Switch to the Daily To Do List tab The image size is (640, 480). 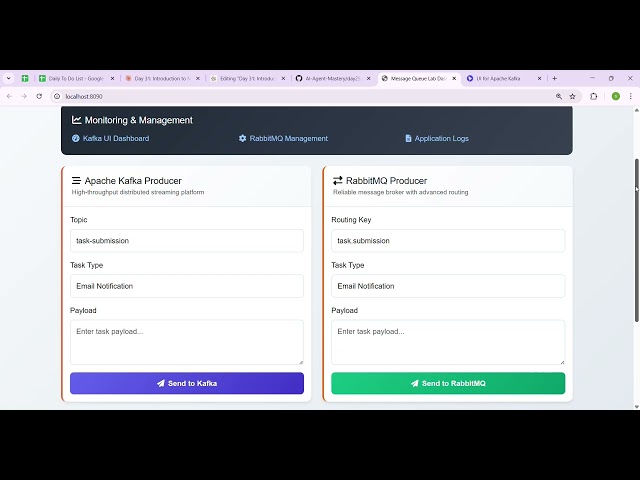point(76,78)
